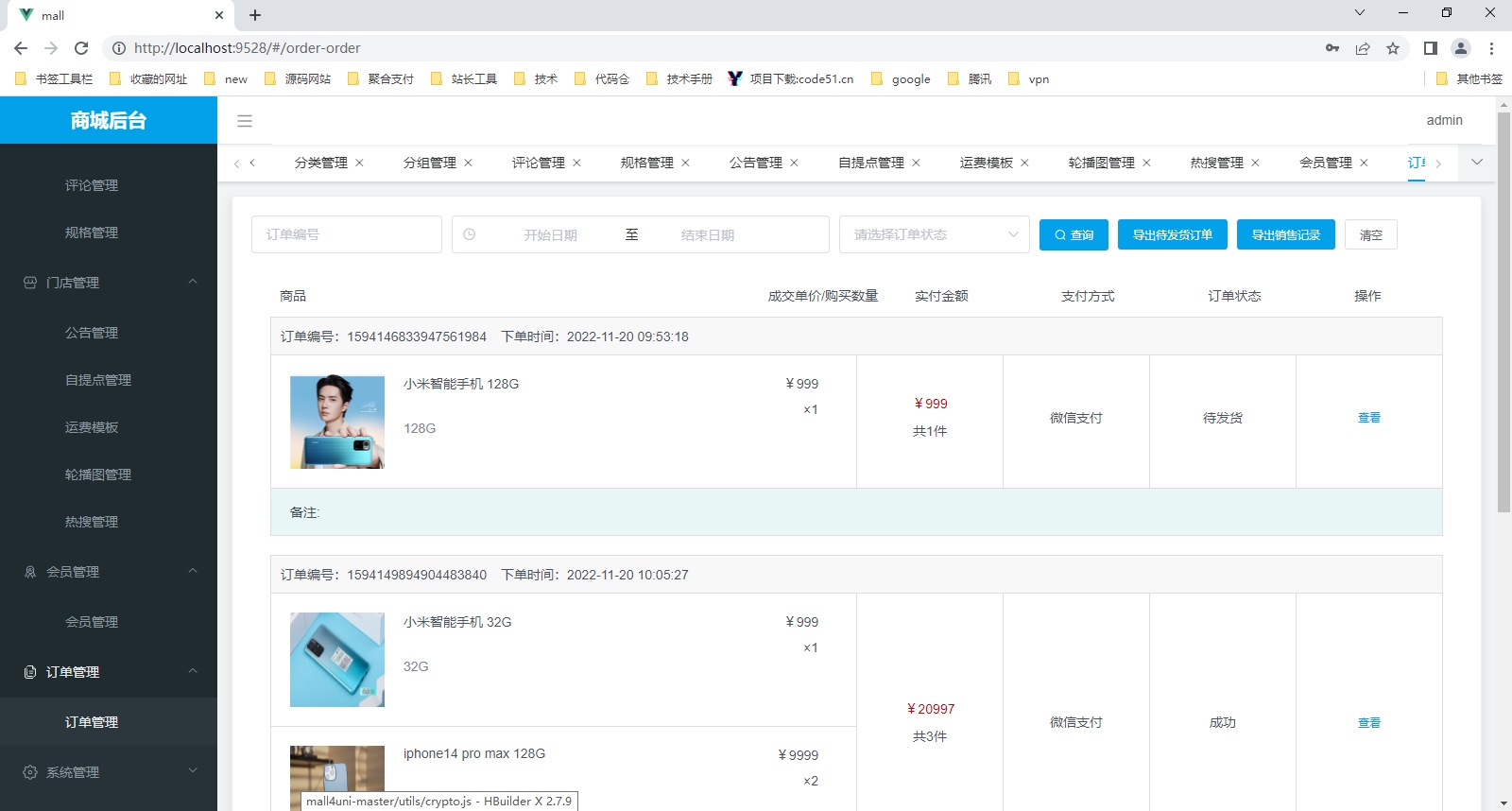The width and height of the screenshot is (1512, 811).
Task: Close the 评论管理 tab
Action: pyautogui.click(x=576, y=163)
